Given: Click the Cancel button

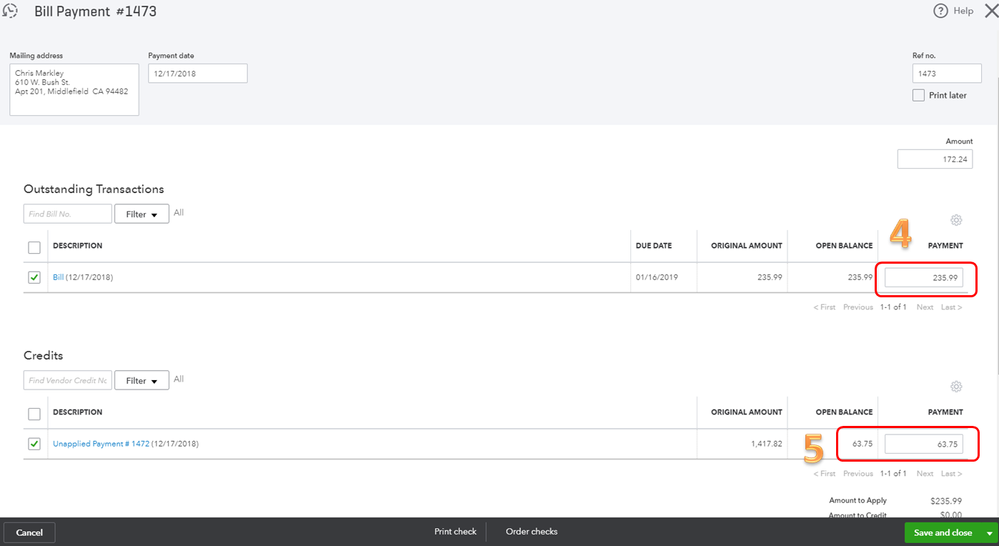Looking at the screenshot, I should [29, 533].
